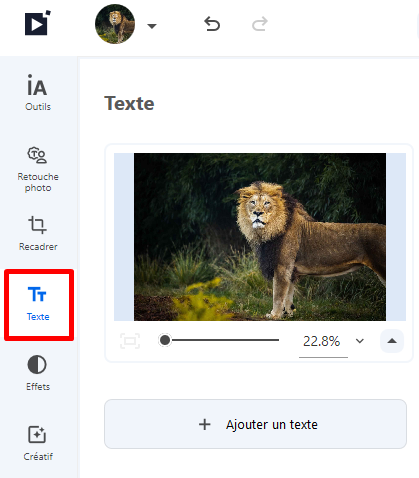Select the Texte tab in sidebar
This screenshot has width=419, height=478.
[38, 304]
